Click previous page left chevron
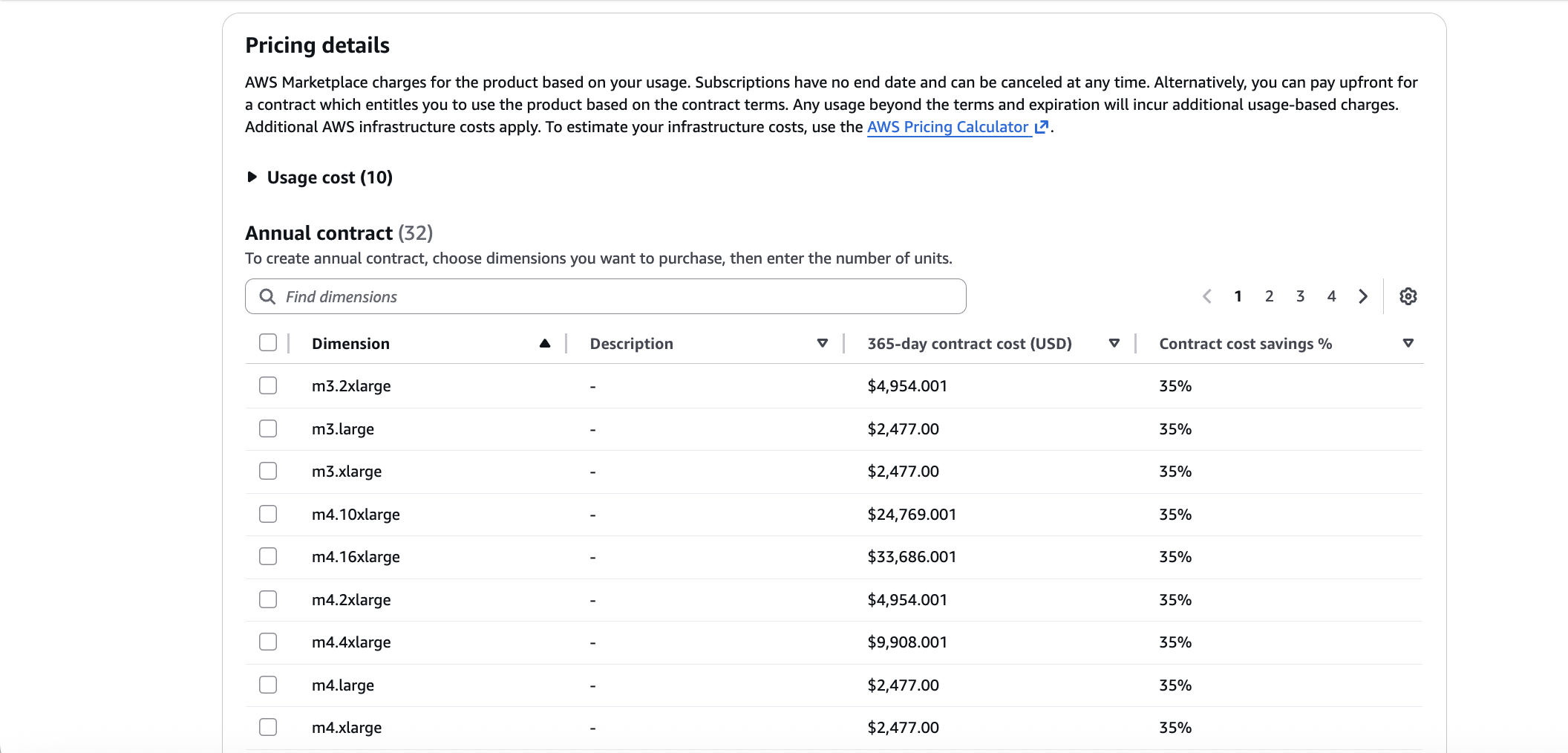The image size is (1568, 753). coord(1207,296)
